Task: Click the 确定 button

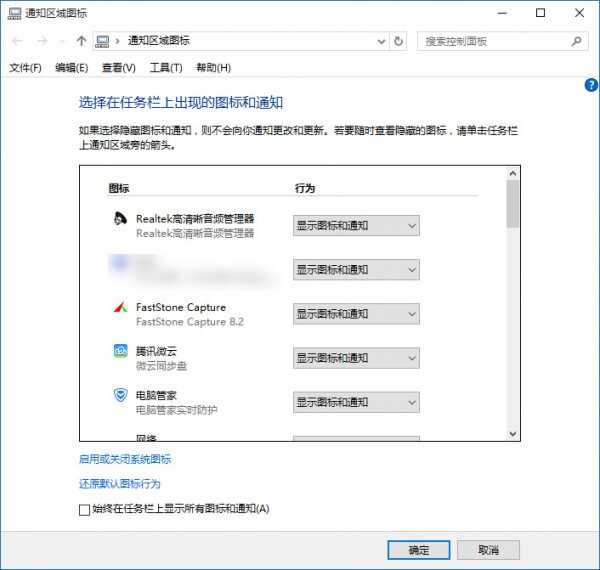Action: click(420, 550)
